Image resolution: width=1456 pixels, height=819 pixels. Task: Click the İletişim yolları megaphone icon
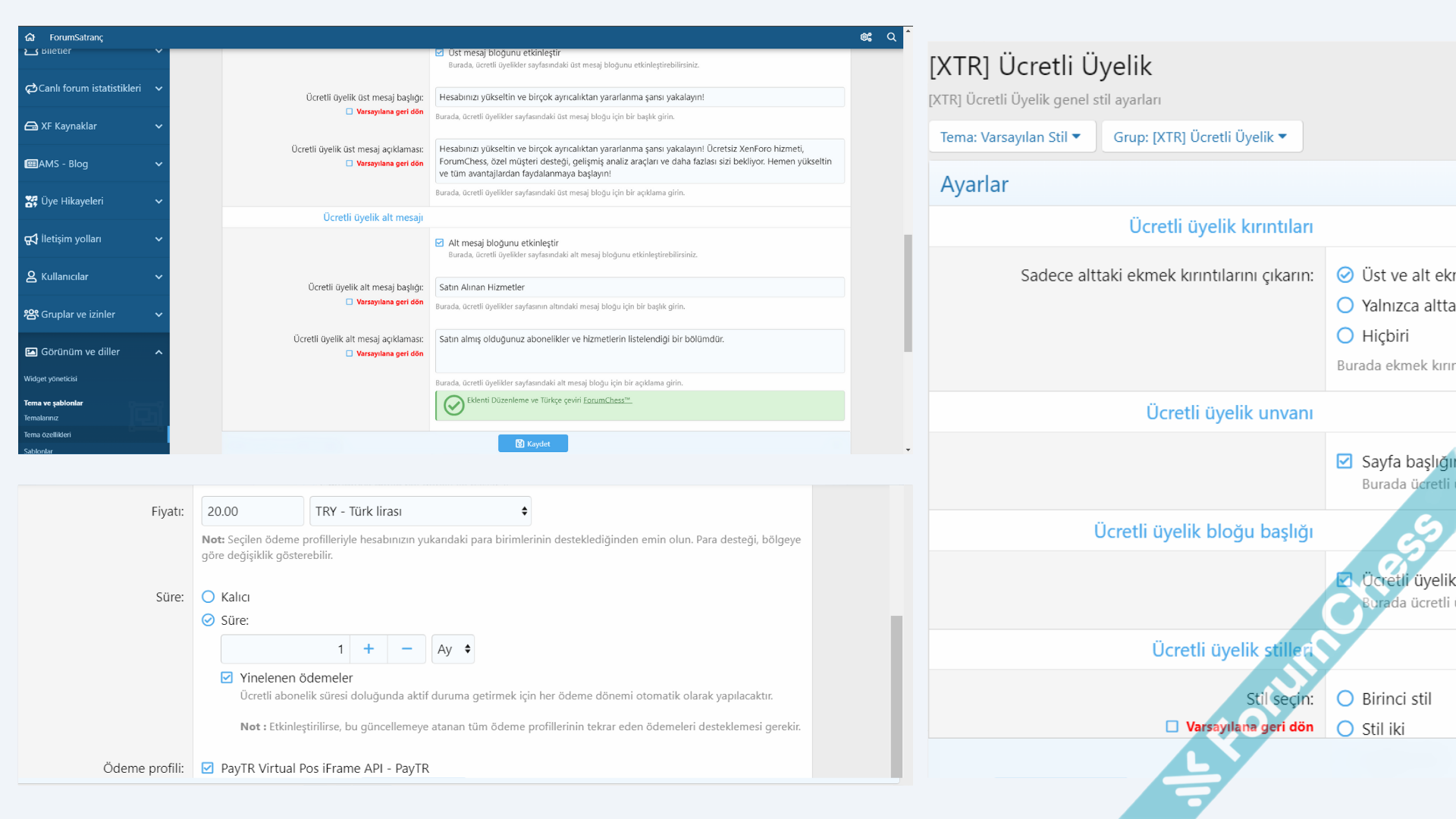point(31,239)
